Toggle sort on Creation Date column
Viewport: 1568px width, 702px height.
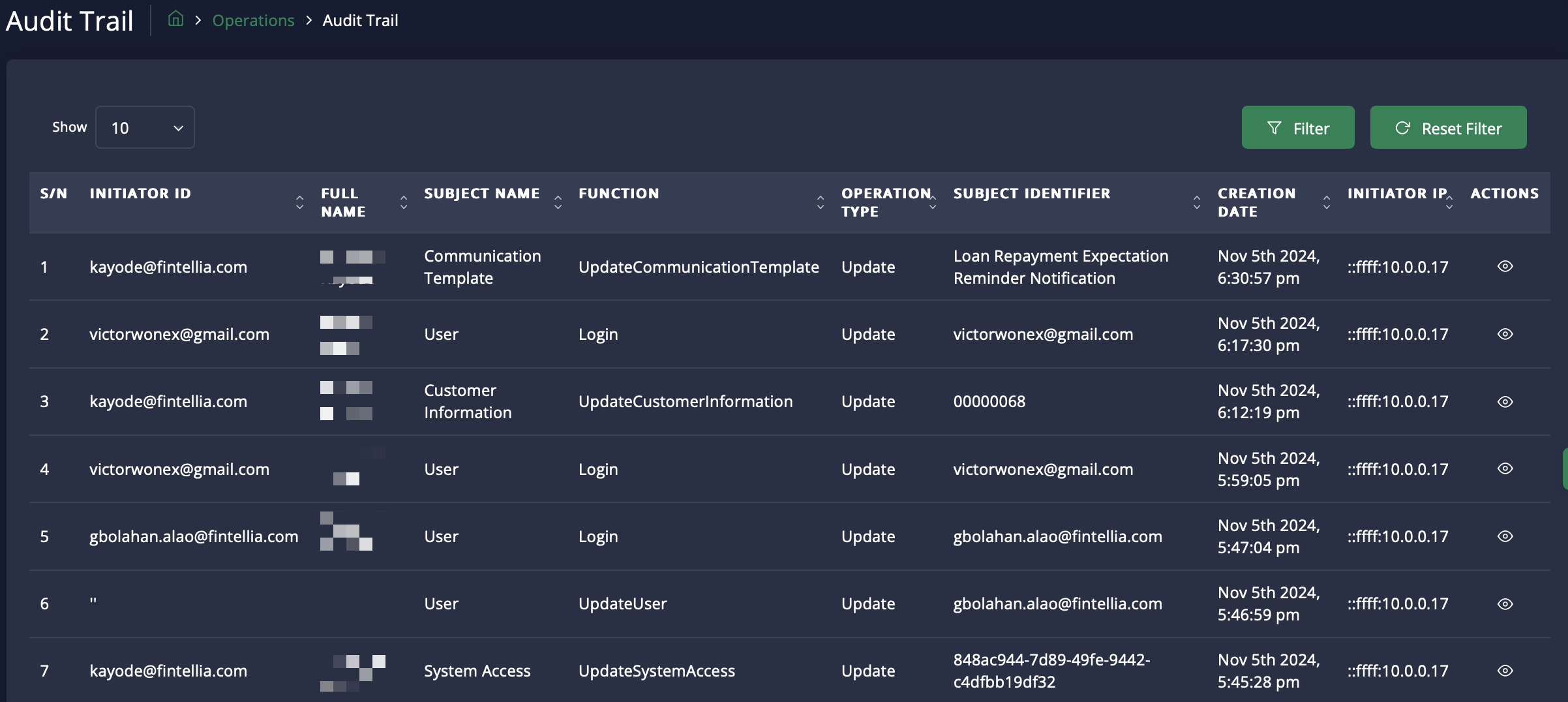click(1326, 202)
